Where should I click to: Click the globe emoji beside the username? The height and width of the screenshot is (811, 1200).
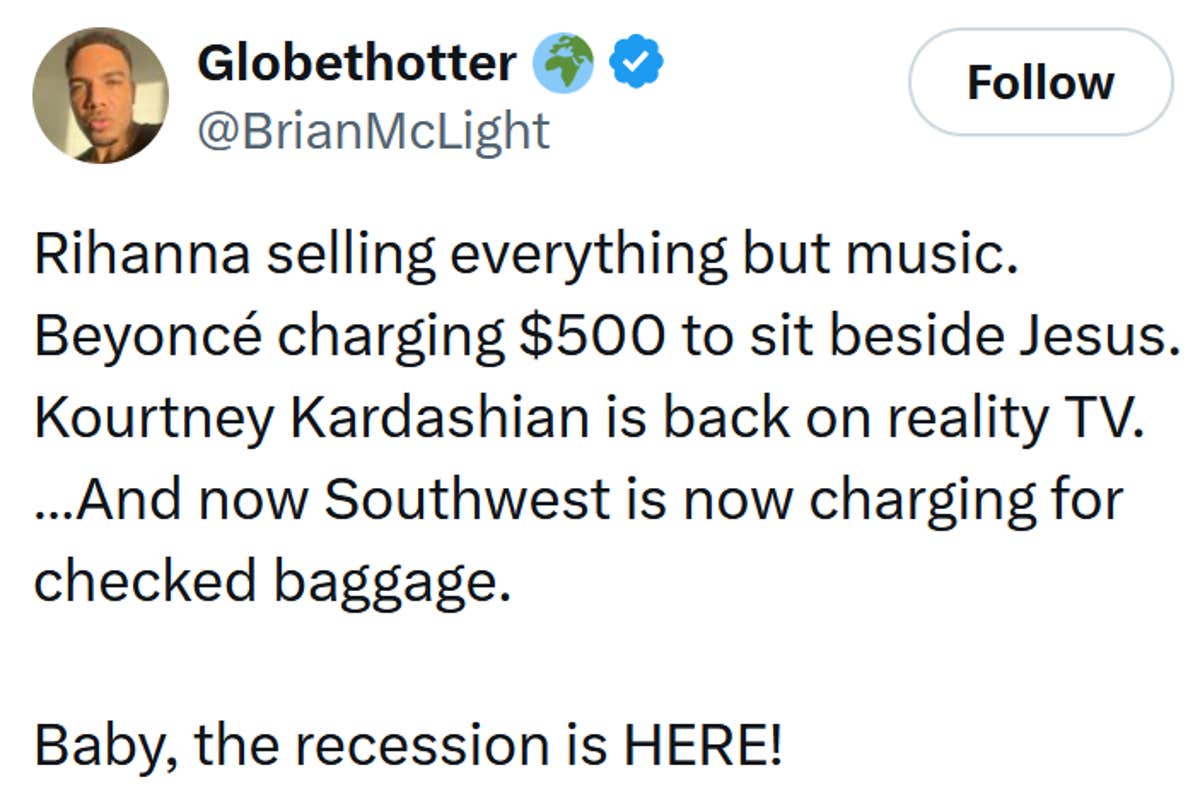pyautogui.click(x=566, y=60)
